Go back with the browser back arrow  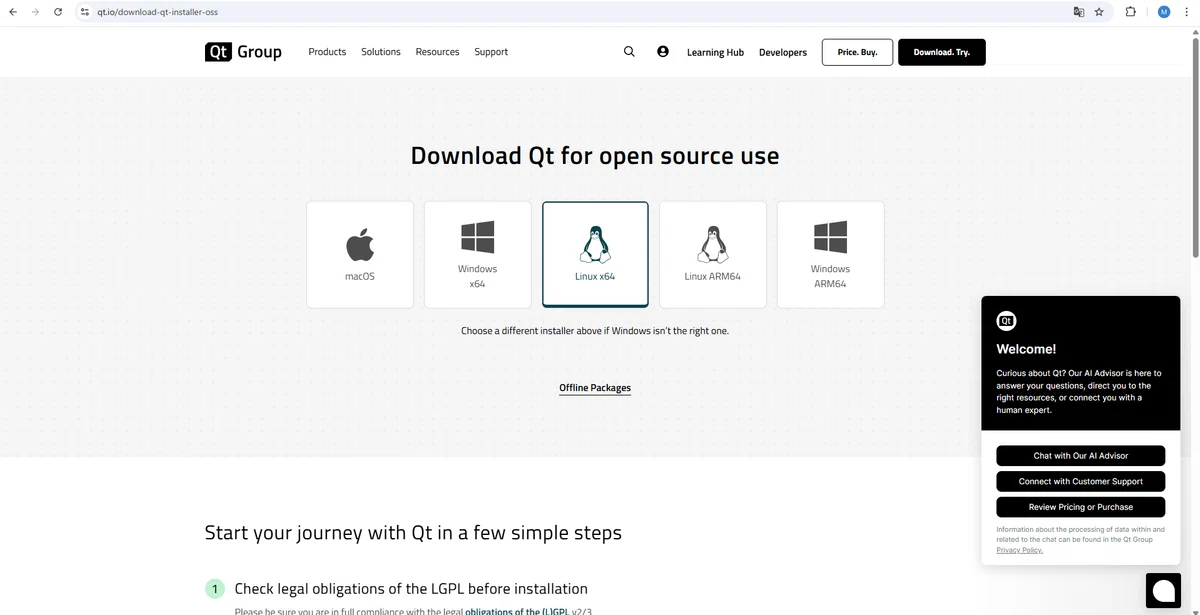[x=12, y=12]
